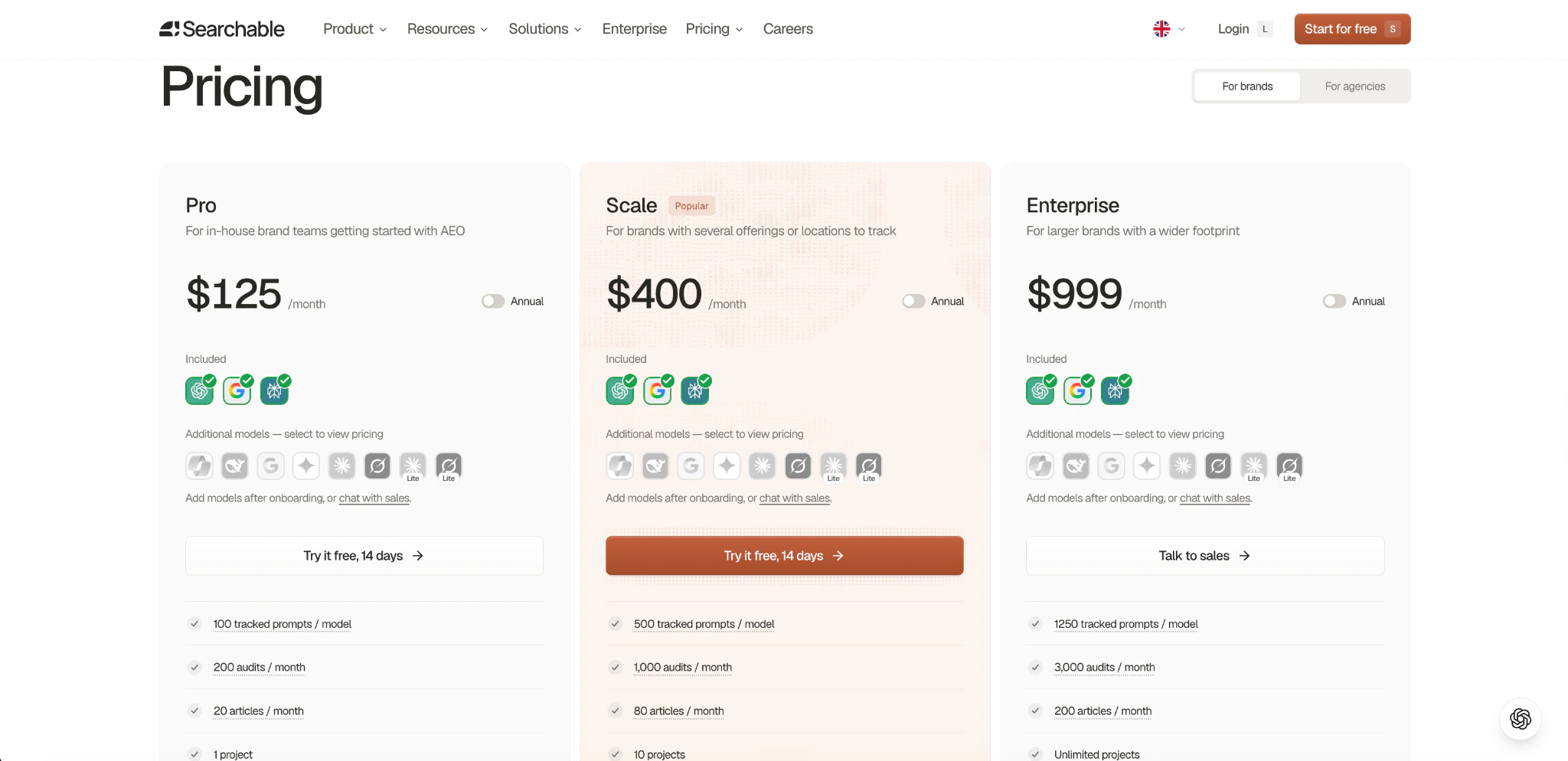The image size is (1568, 761).
Task: Select the Google model under Pro Included
Action: point(237,390)
